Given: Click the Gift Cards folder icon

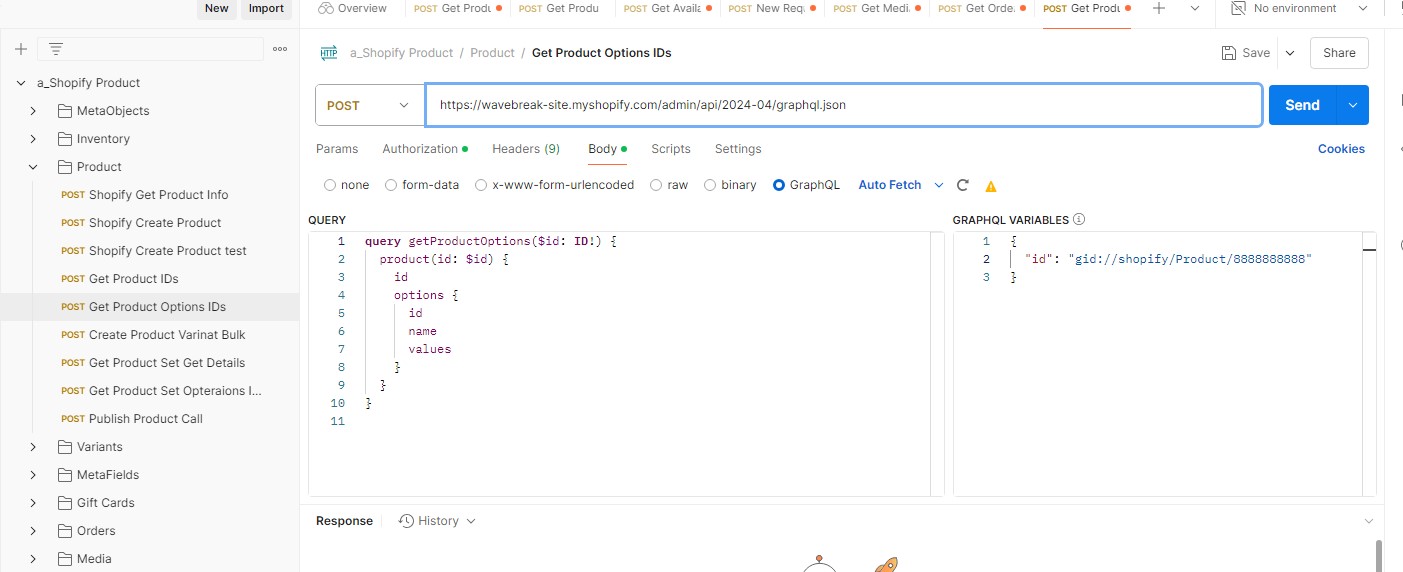Looking at the screenshot, I should 65,503.
